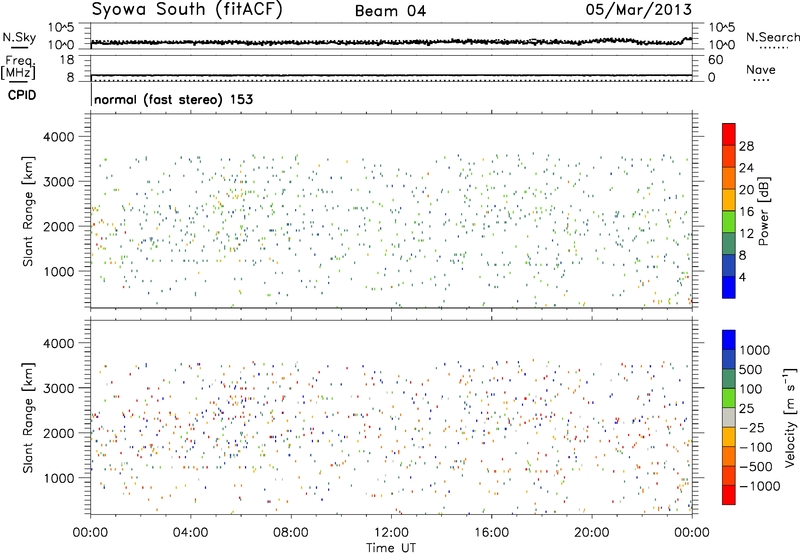The image size is (800, 554).
Task: Select the 'Velocity [m s⁻¹]' colorbar title
Action: coord(791,417)
